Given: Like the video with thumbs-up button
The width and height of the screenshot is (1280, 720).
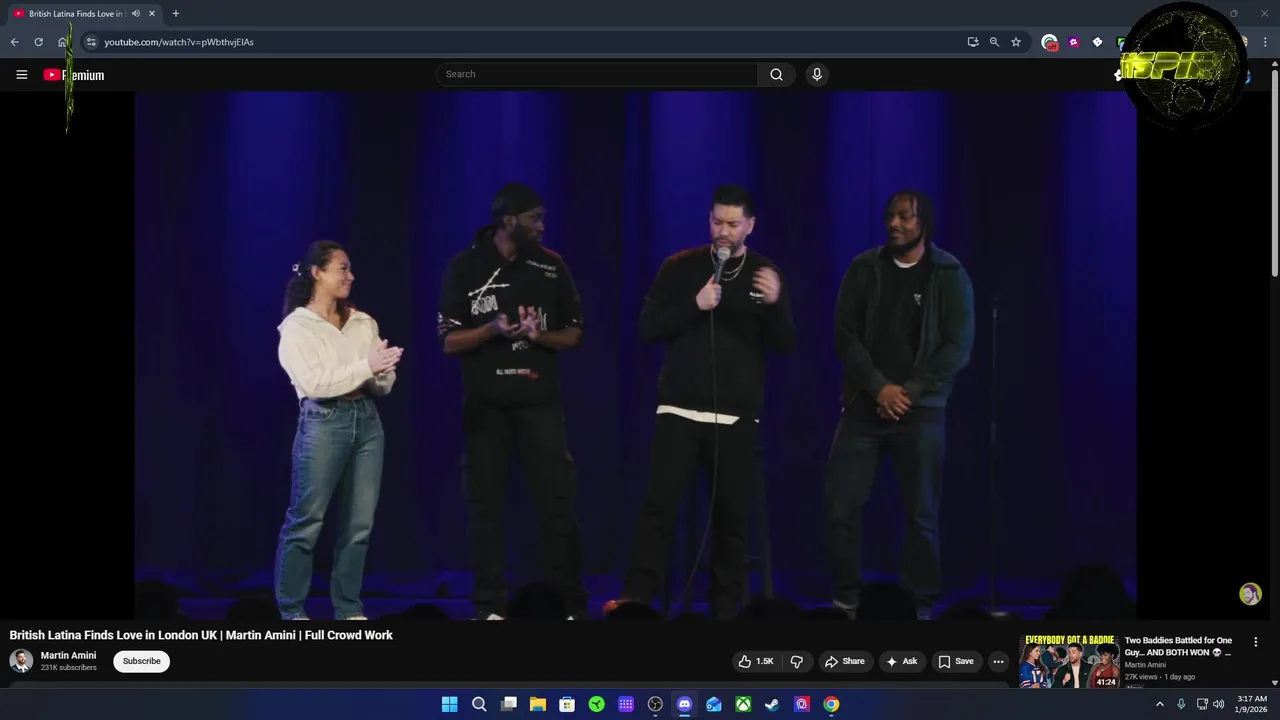Looking at the screenshot, I should [x=756, y=661].
